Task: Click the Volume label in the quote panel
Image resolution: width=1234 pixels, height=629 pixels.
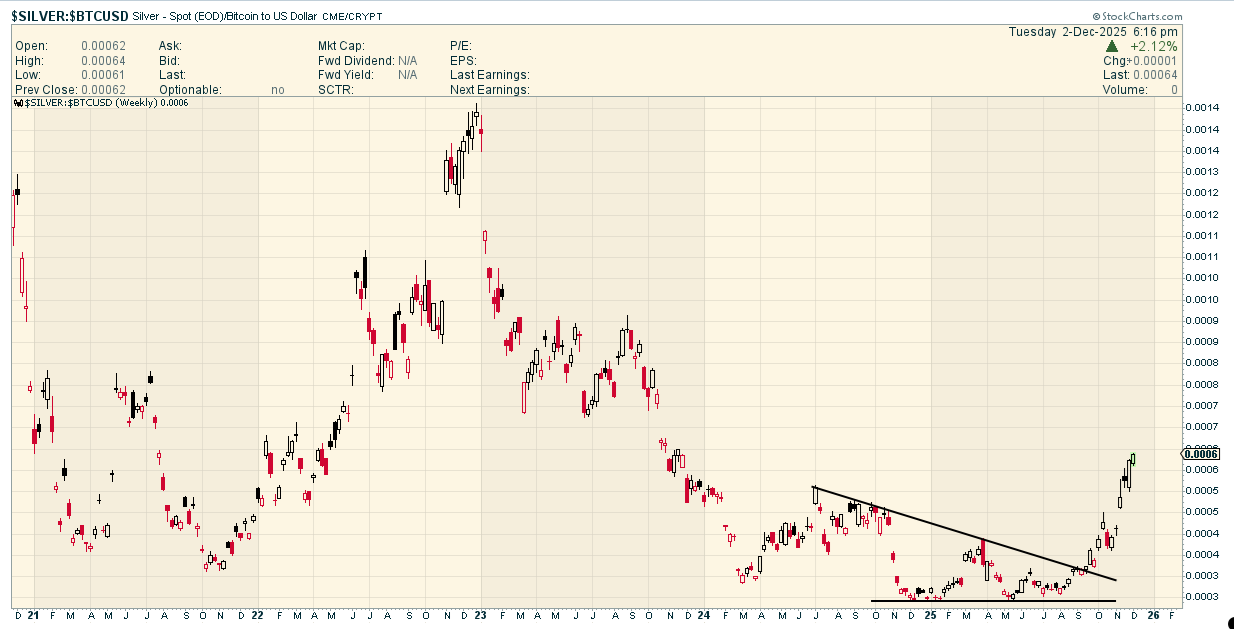Action: (x=1127, y=89)
